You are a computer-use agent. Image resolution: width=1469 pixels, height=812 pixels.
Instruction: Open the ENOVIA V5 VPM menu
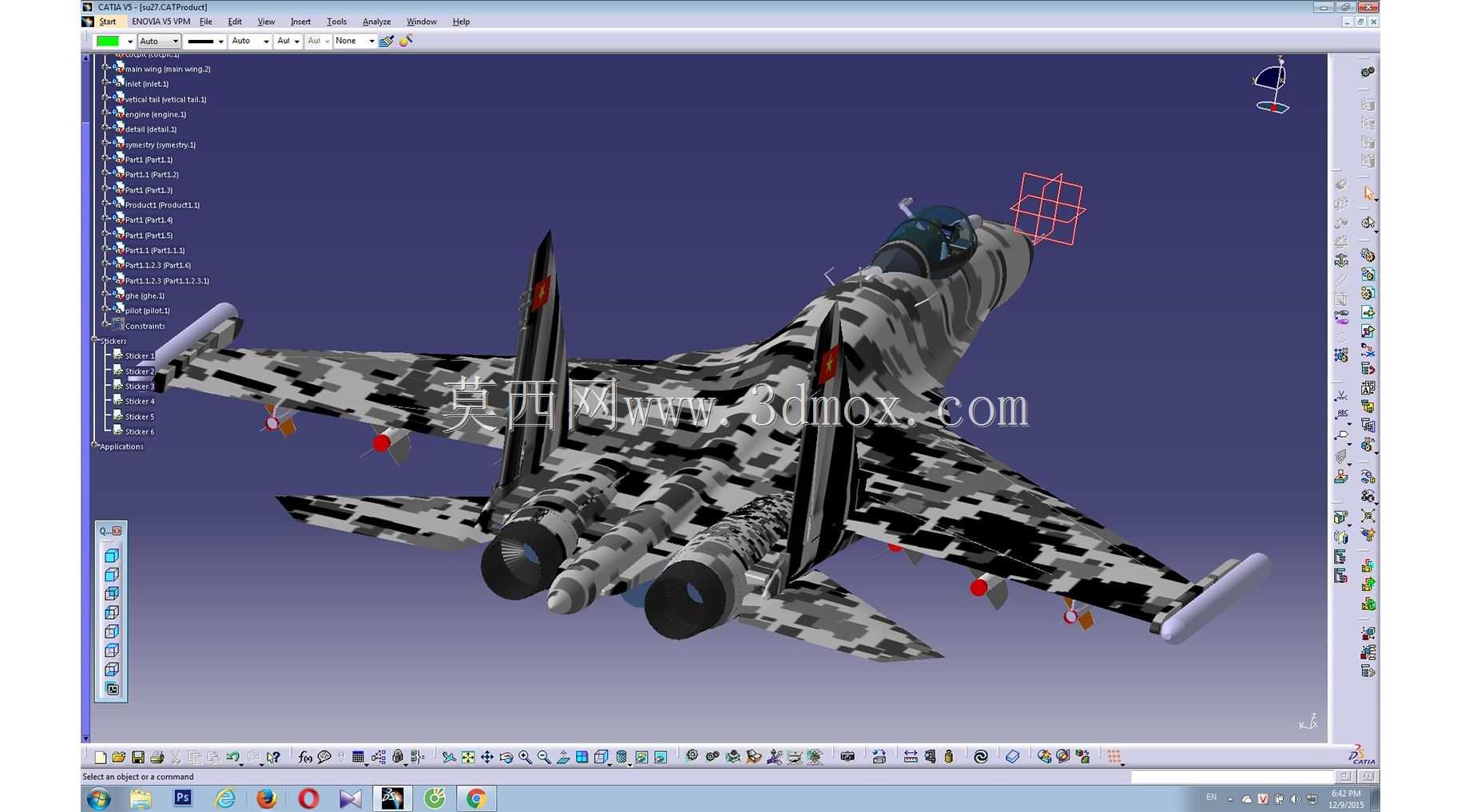(161, 22)
